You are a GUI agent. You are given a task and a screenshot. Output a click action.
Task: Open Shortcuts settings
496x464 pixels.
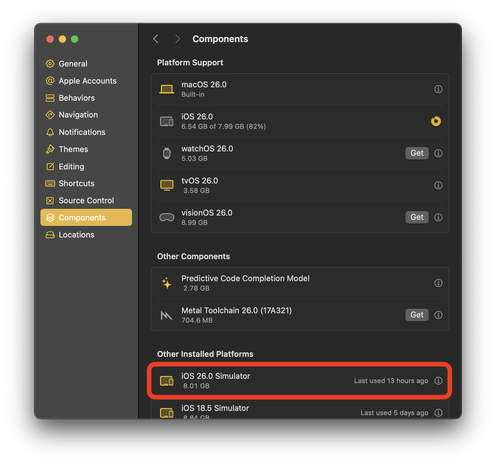(x=70, y=183)
